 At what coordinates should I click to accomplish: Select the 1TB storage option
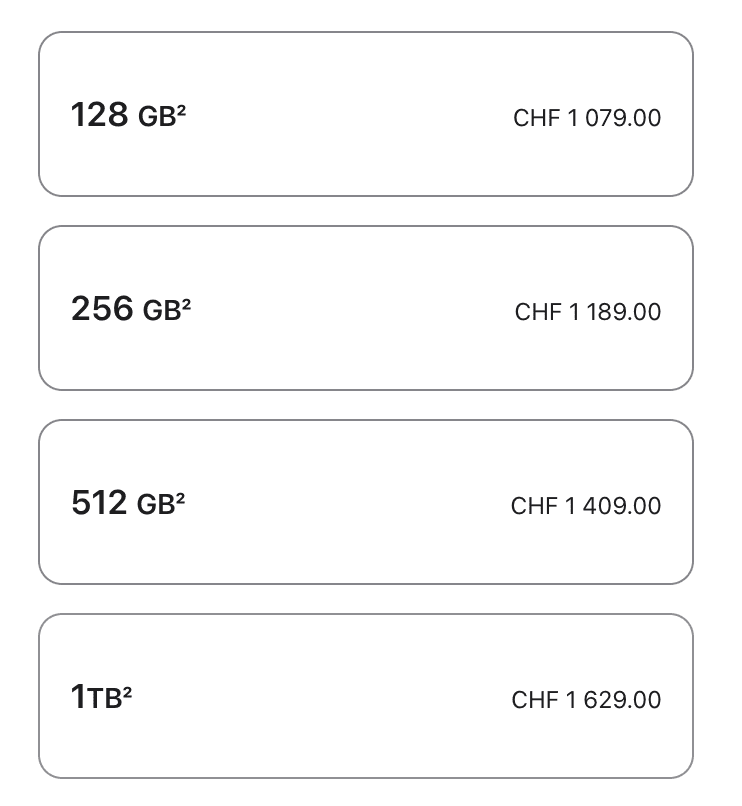(365, 696)
